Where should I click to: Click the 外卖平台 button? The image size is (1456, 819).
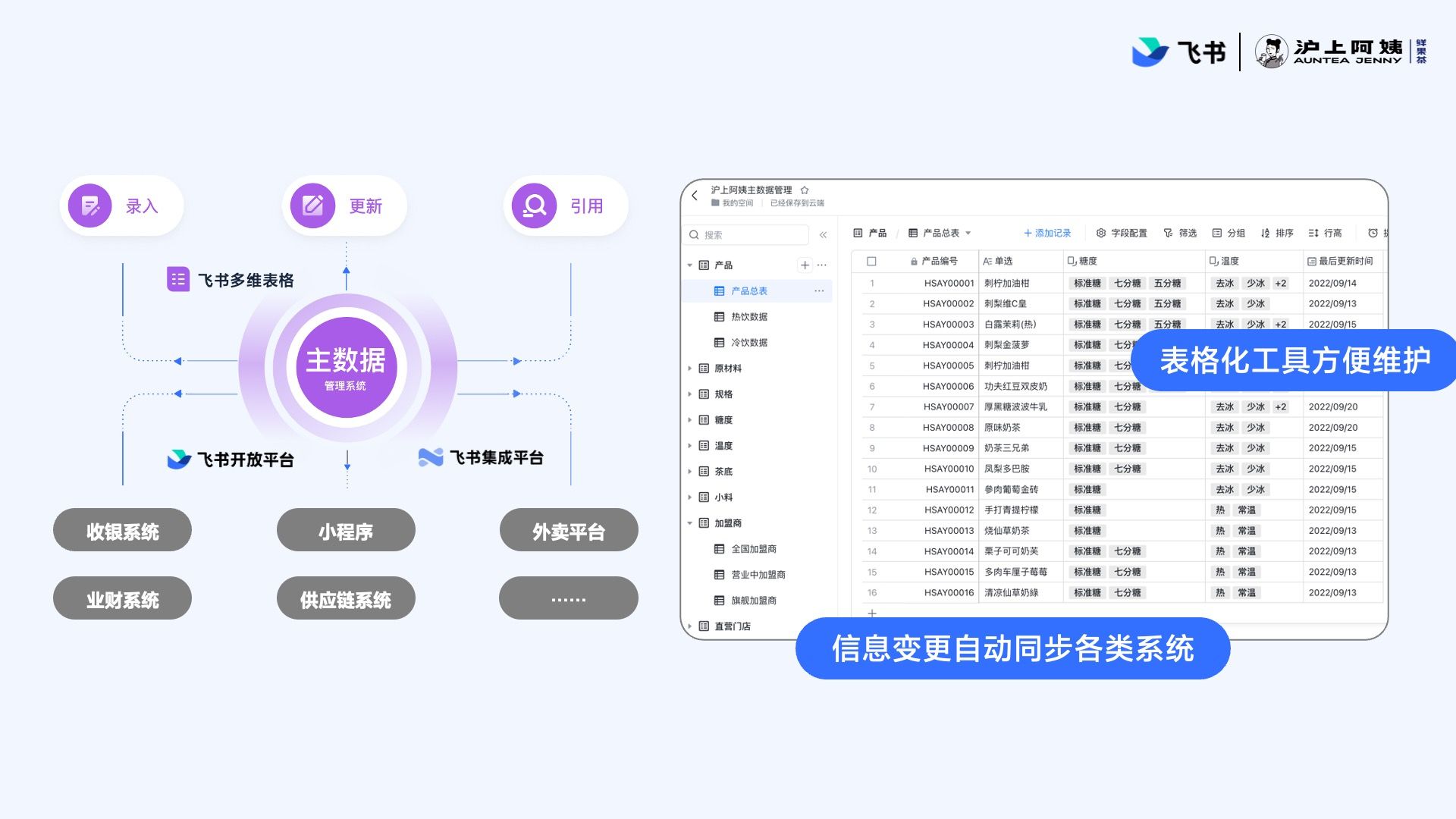click(x=569, y=531)
